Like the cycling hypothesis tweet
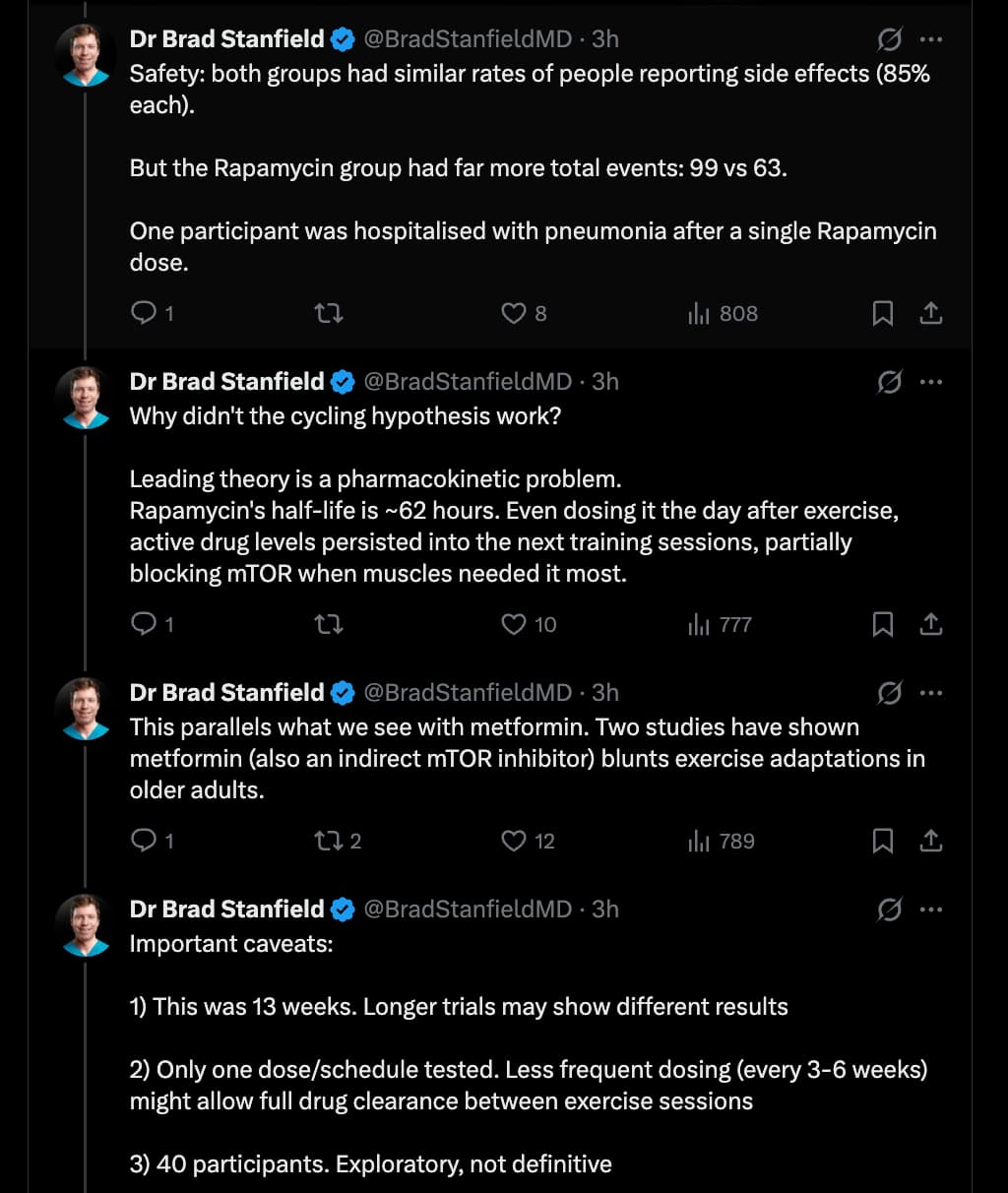 click(514, 624)
